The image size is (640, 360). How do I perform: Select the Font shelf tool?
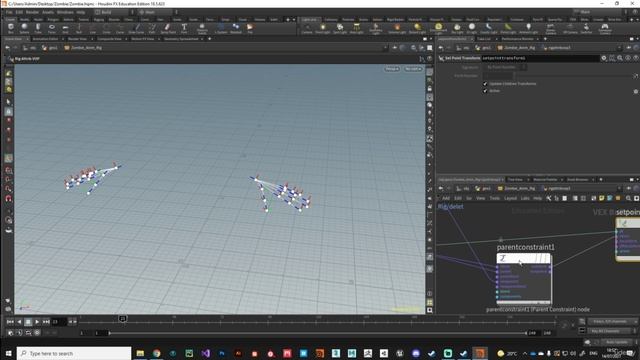(x=184, y=28)
